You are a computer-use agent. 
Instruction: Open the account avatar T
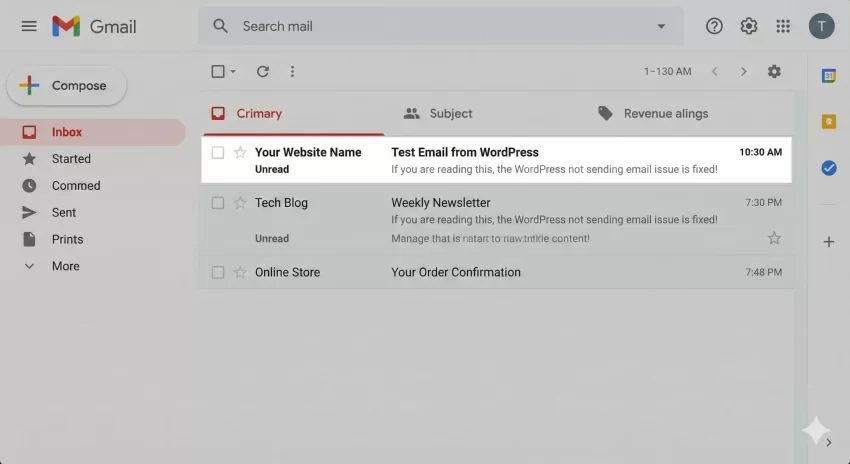[x=821, y=26]
